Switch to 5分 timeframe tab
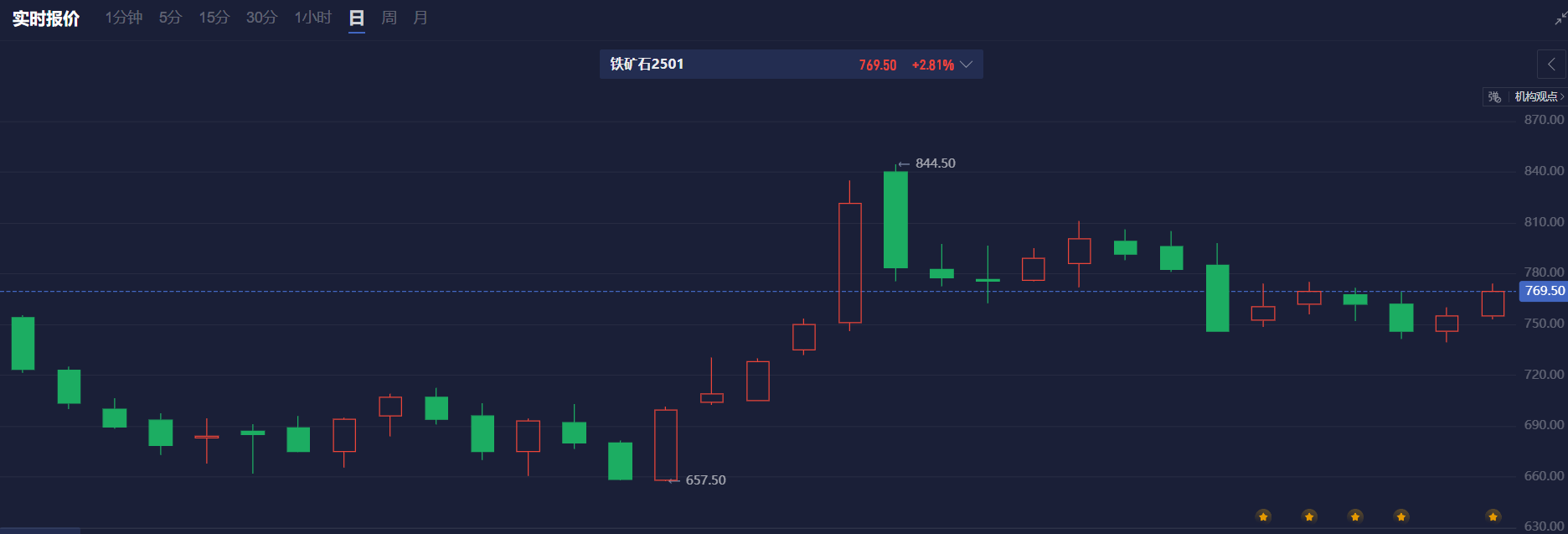The width and height of the screenshot is (1568, 534). (170, 18)
